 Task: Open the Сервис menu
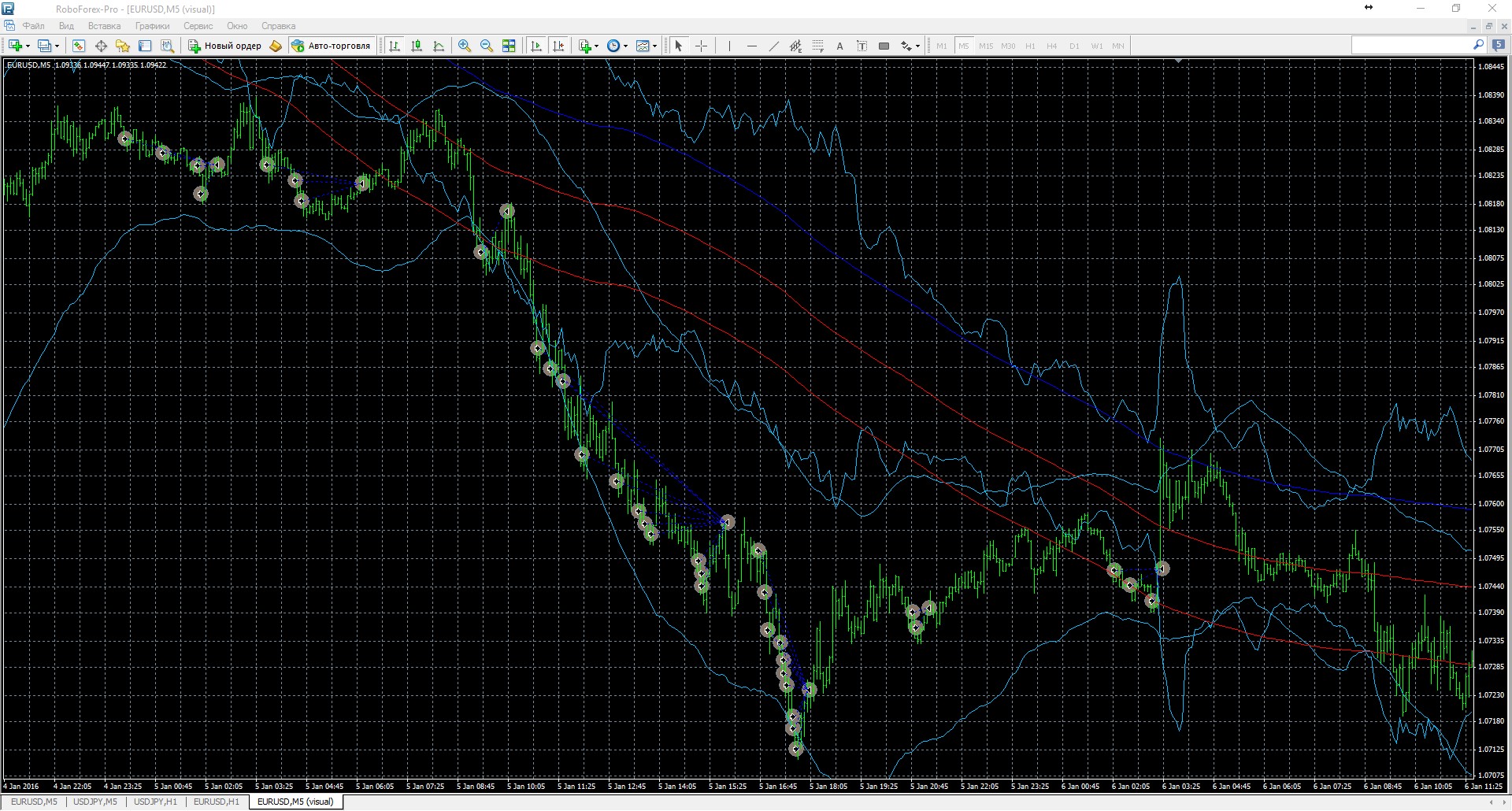pyautogui.click(x=198, y=26)
